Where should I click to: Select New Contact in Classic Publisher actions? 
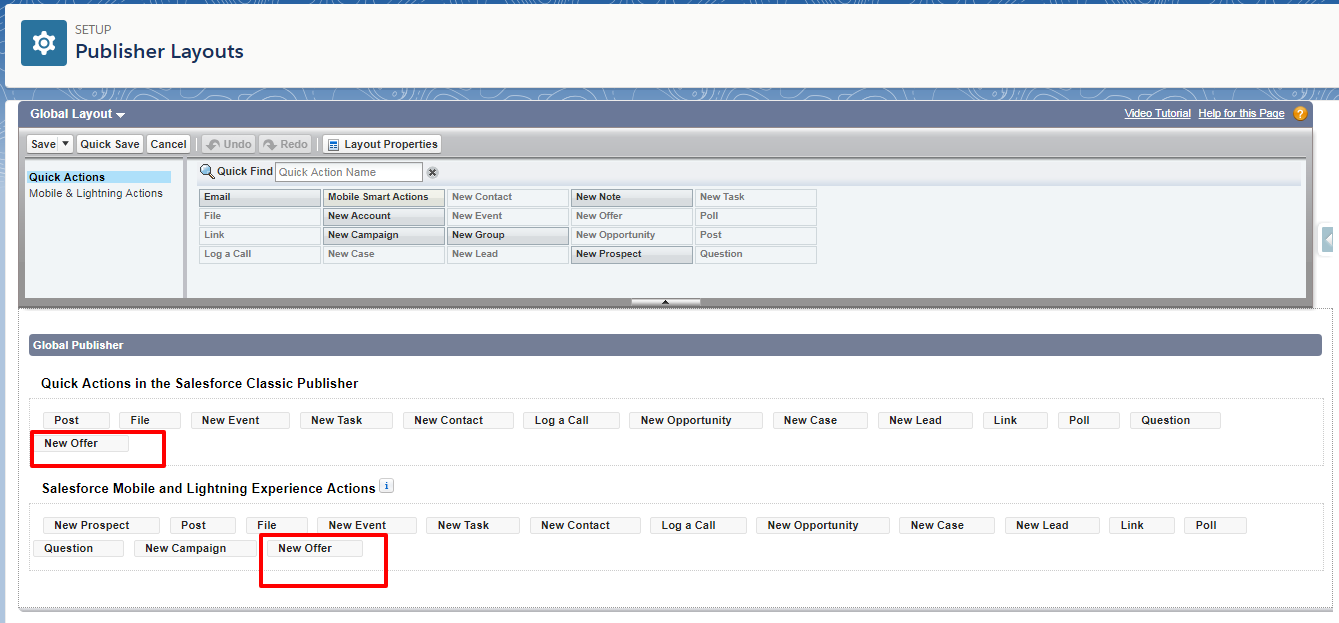(458, 420)
